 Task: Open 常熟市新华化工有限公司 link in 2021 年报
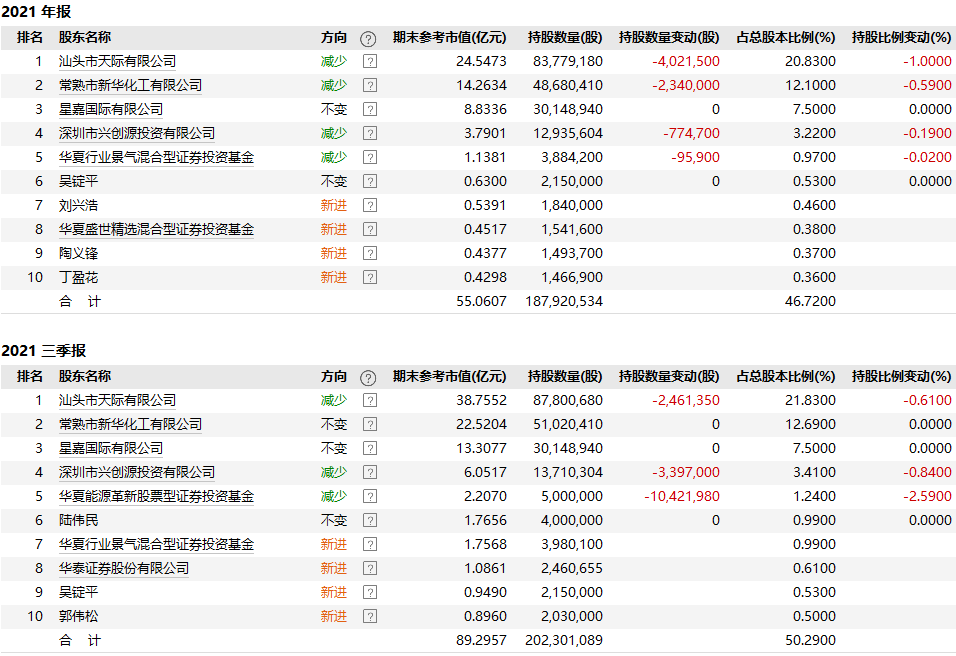130,85
